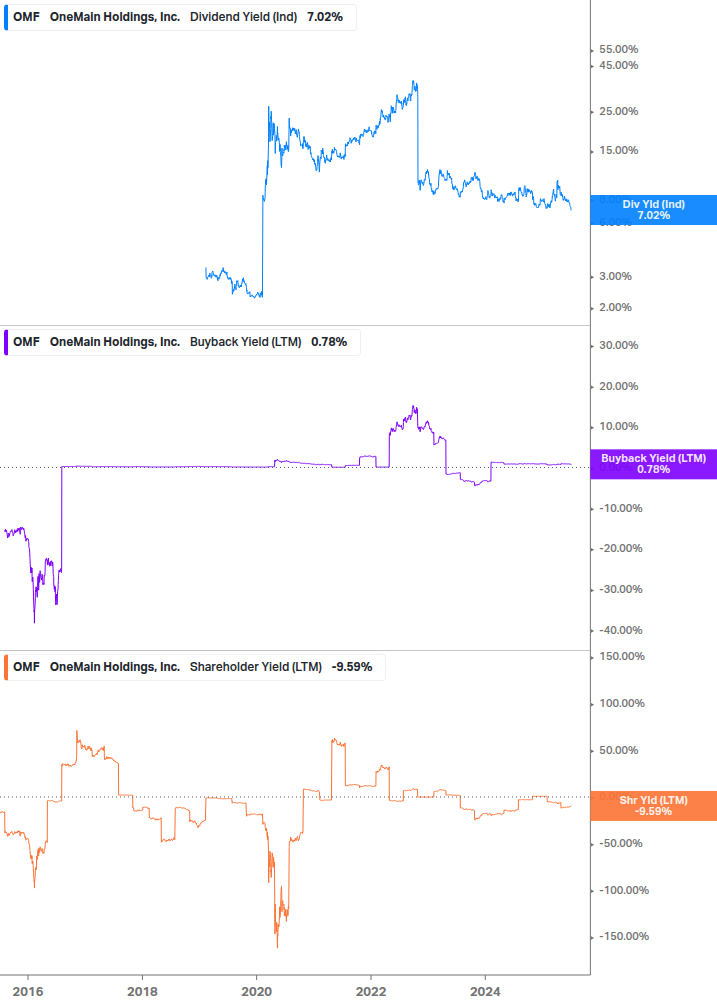This screenshot has width=717, height=1005.
Task: Click the purple Buyback Yield (LTM) 0.78% value tag
Action: click(654, 464)
